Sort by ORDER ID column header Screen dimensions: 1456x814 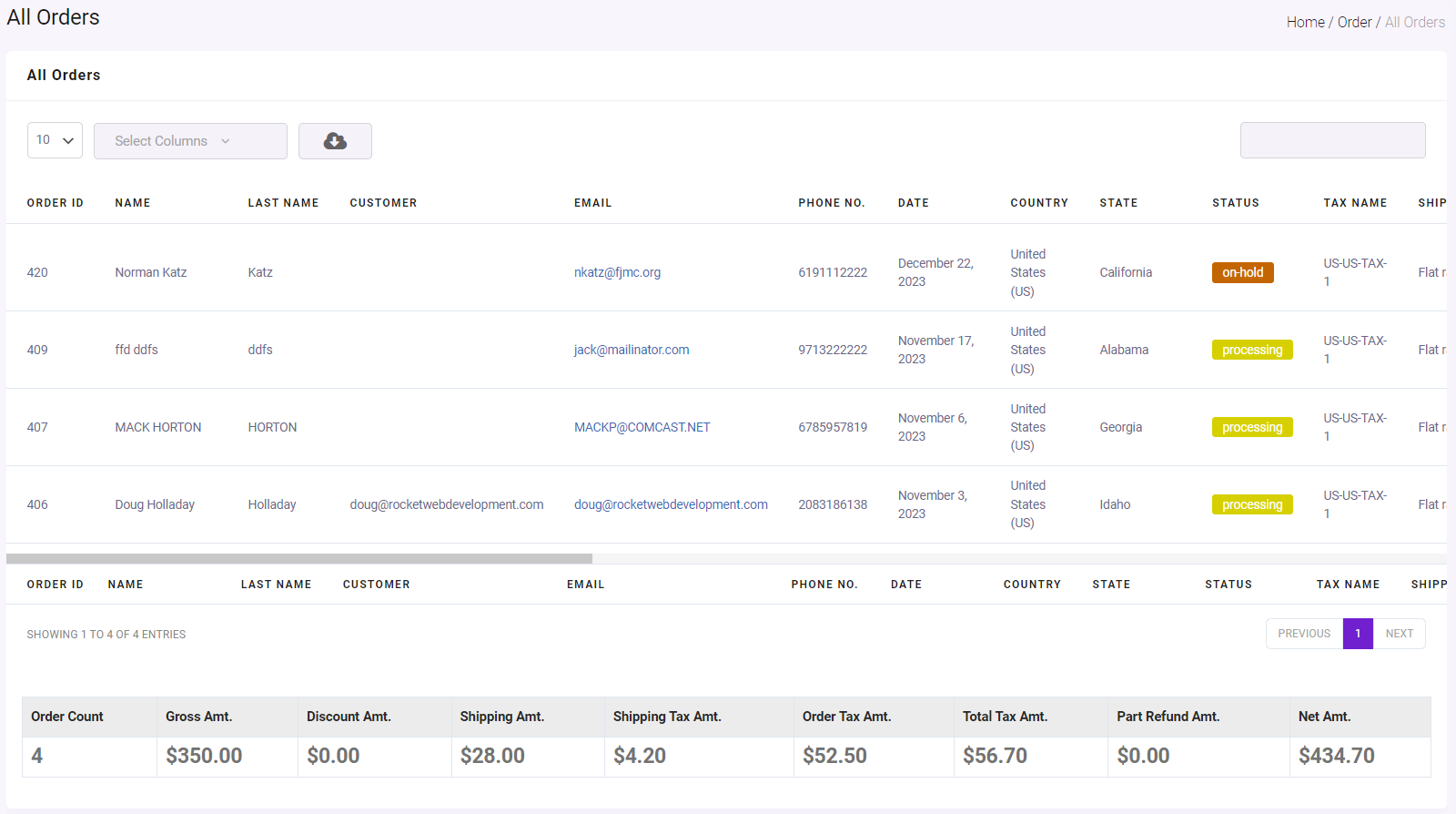[x=56, y=203]
